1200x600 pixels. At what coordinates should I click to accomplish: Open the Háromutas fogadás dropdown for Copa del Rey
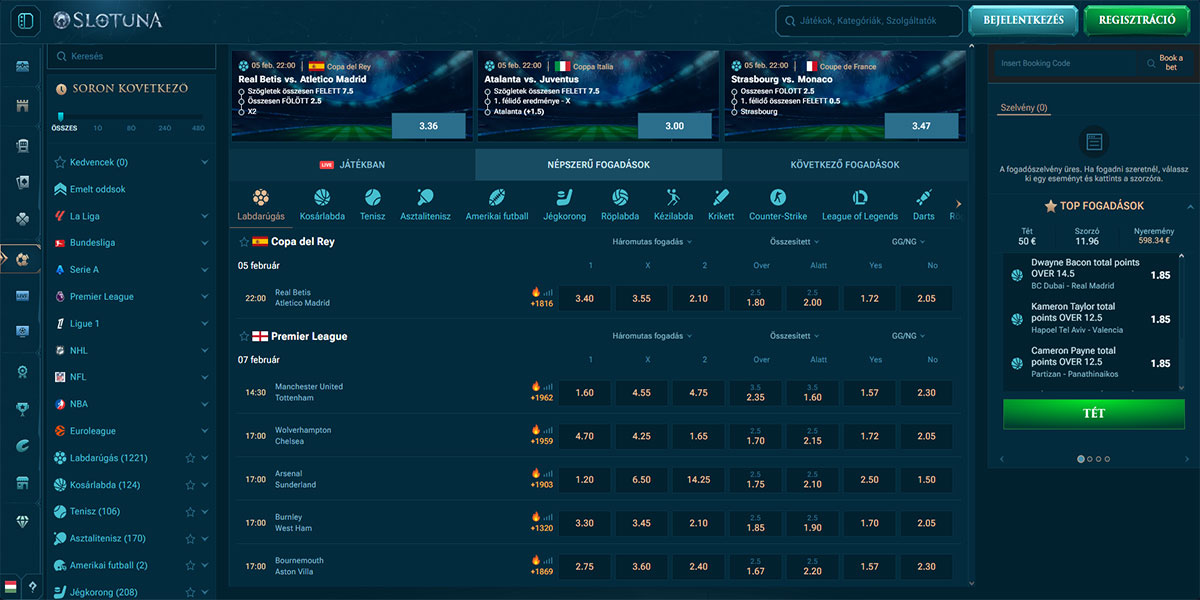click(x=653, y=242)
